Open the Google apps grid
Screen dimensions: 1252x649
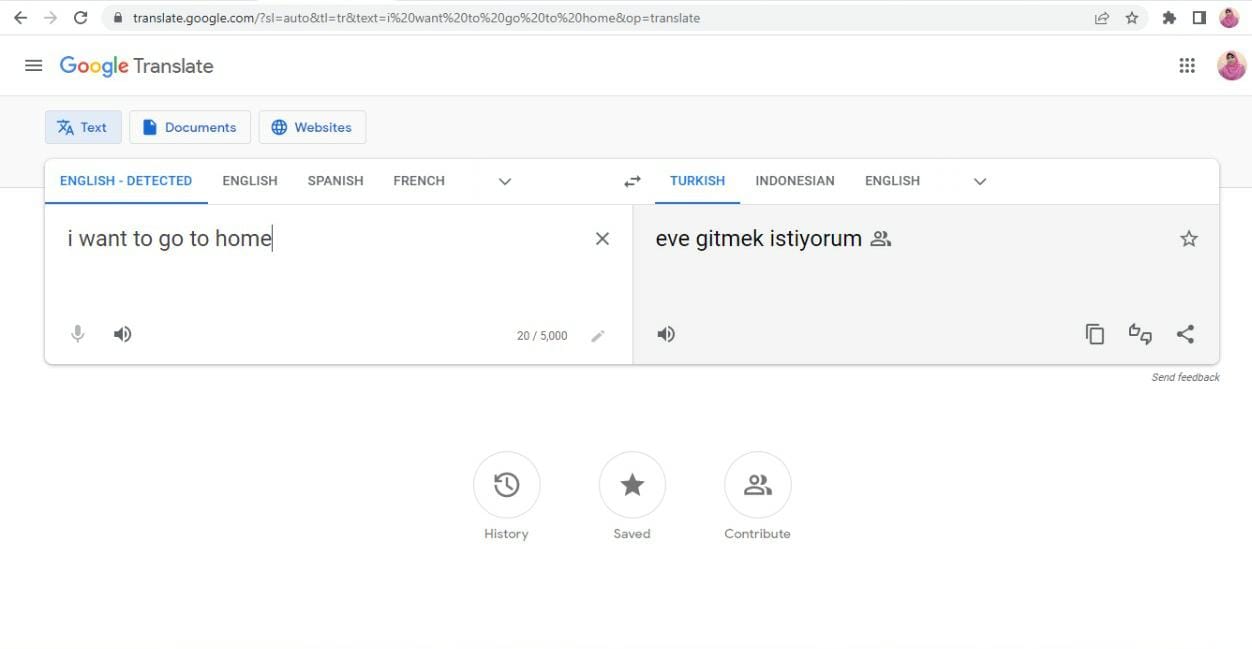click(x=1187, y=66)
